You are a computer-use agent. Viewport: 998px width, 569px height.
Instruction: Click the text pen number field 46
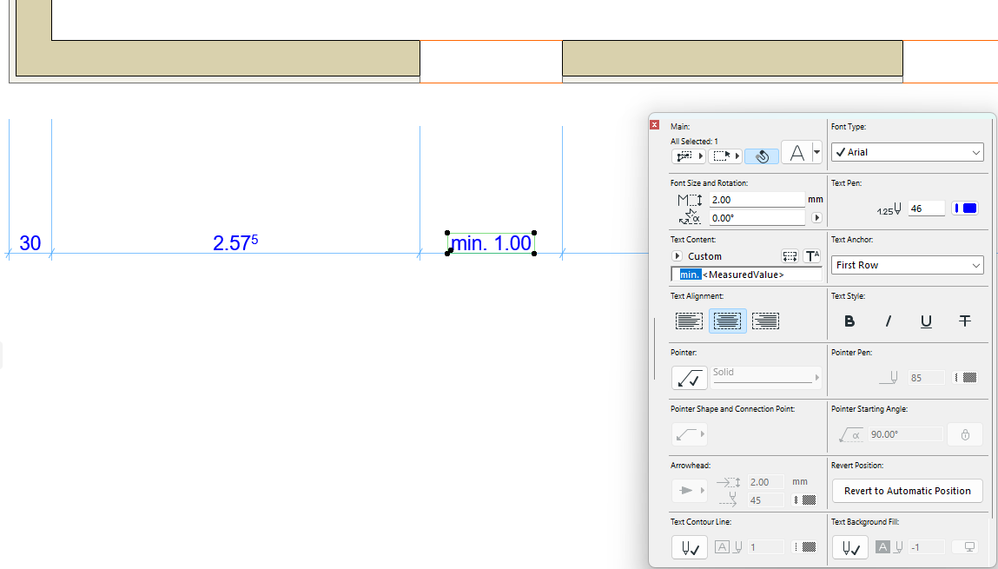pos(926,208)
